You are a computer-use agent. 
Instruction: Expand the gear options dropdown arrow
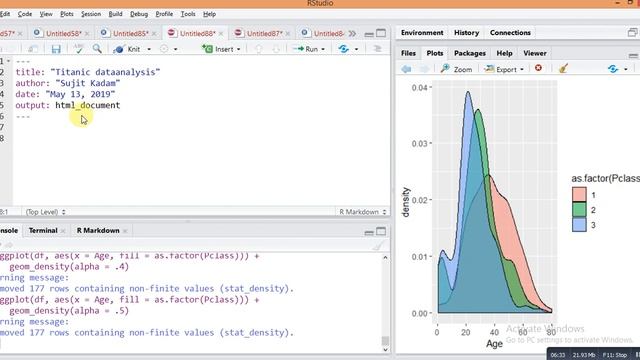pos(176,49)
